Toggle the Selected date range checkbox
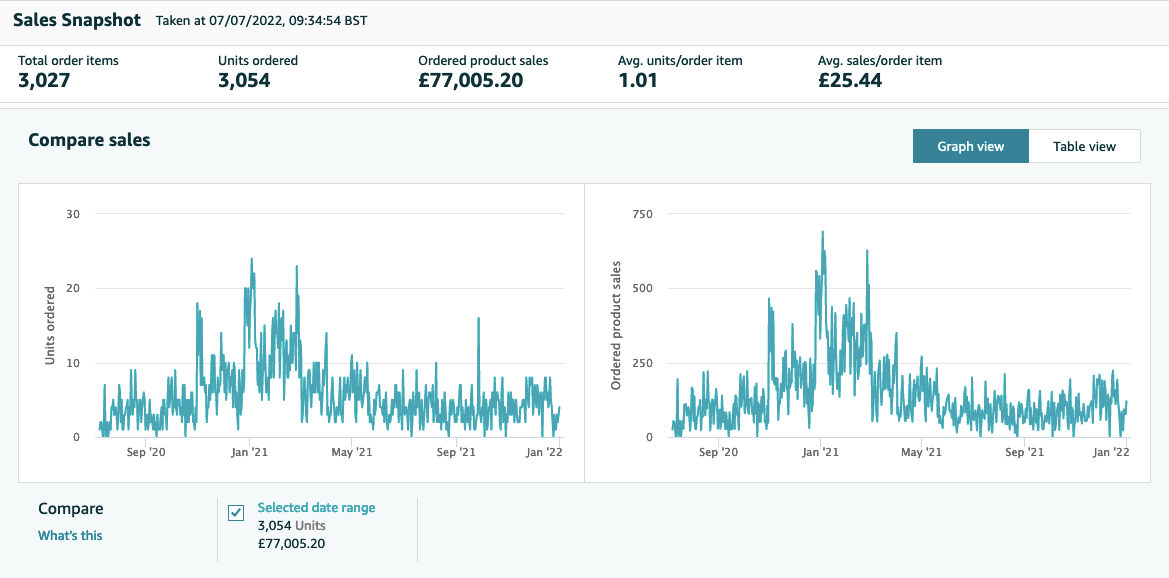 click(236, 513)
